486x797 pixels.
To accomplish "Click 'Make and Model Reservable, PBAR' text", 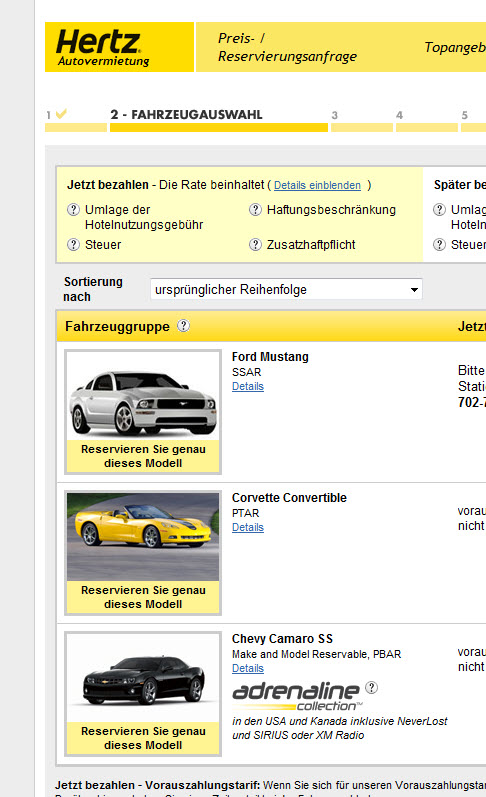I will [316, 654].
